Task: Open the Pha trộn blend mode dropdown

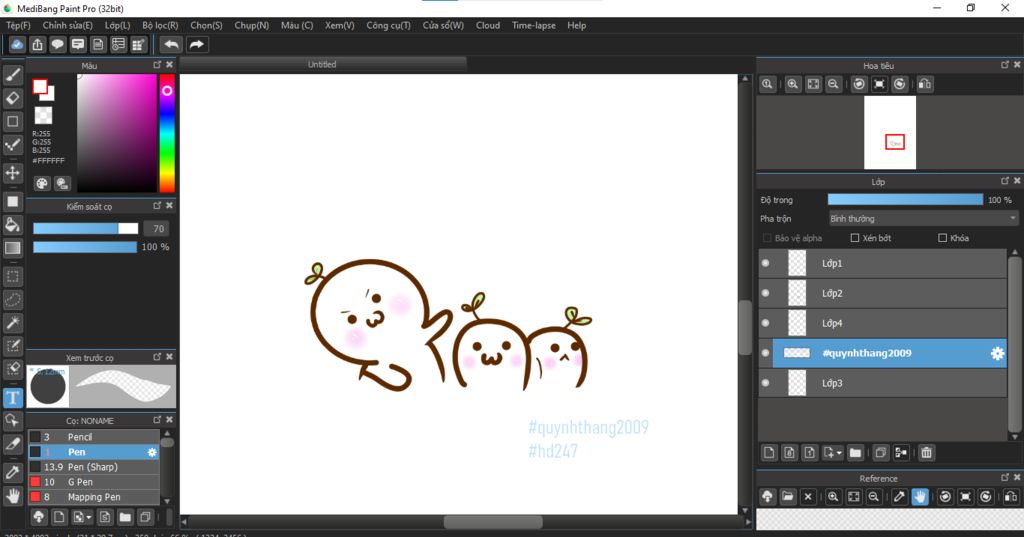Action: (922, 218)
